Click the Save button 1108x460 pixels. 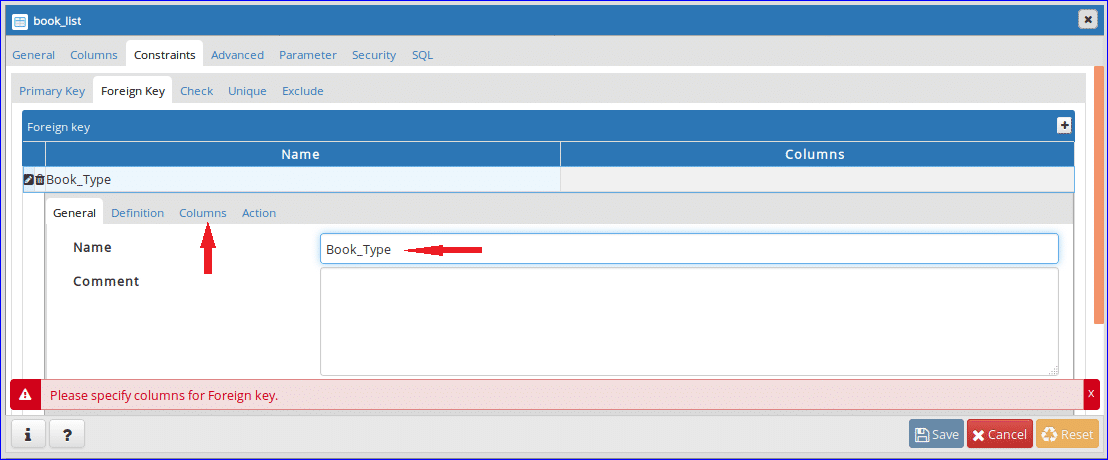pyautogui.click(x=936, y=434)
